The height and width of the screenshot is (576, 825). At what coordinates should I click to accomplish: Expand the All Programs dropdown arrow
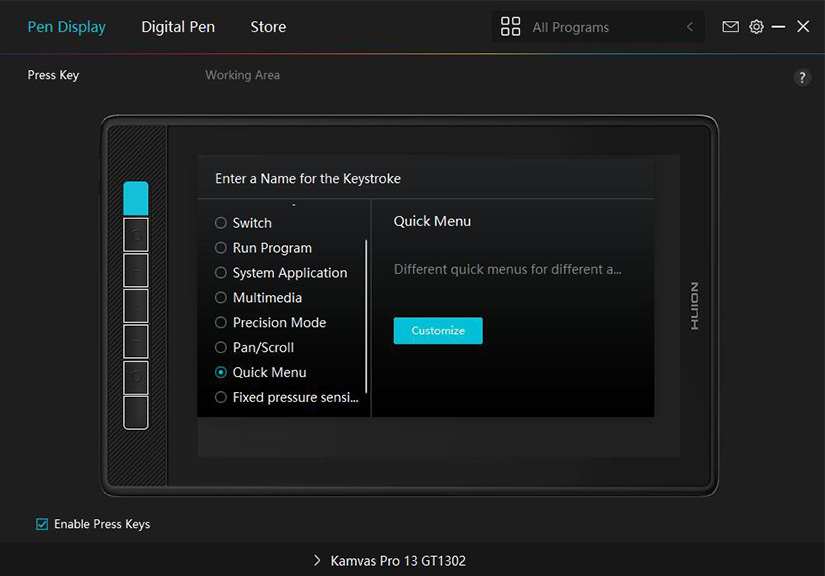pos(689,27)
